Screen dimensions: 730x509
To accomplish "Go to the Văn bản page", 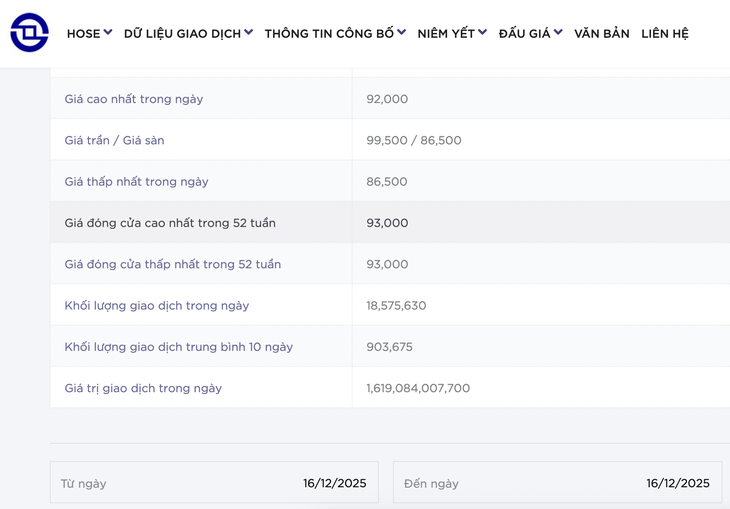I will click(602, 34).
